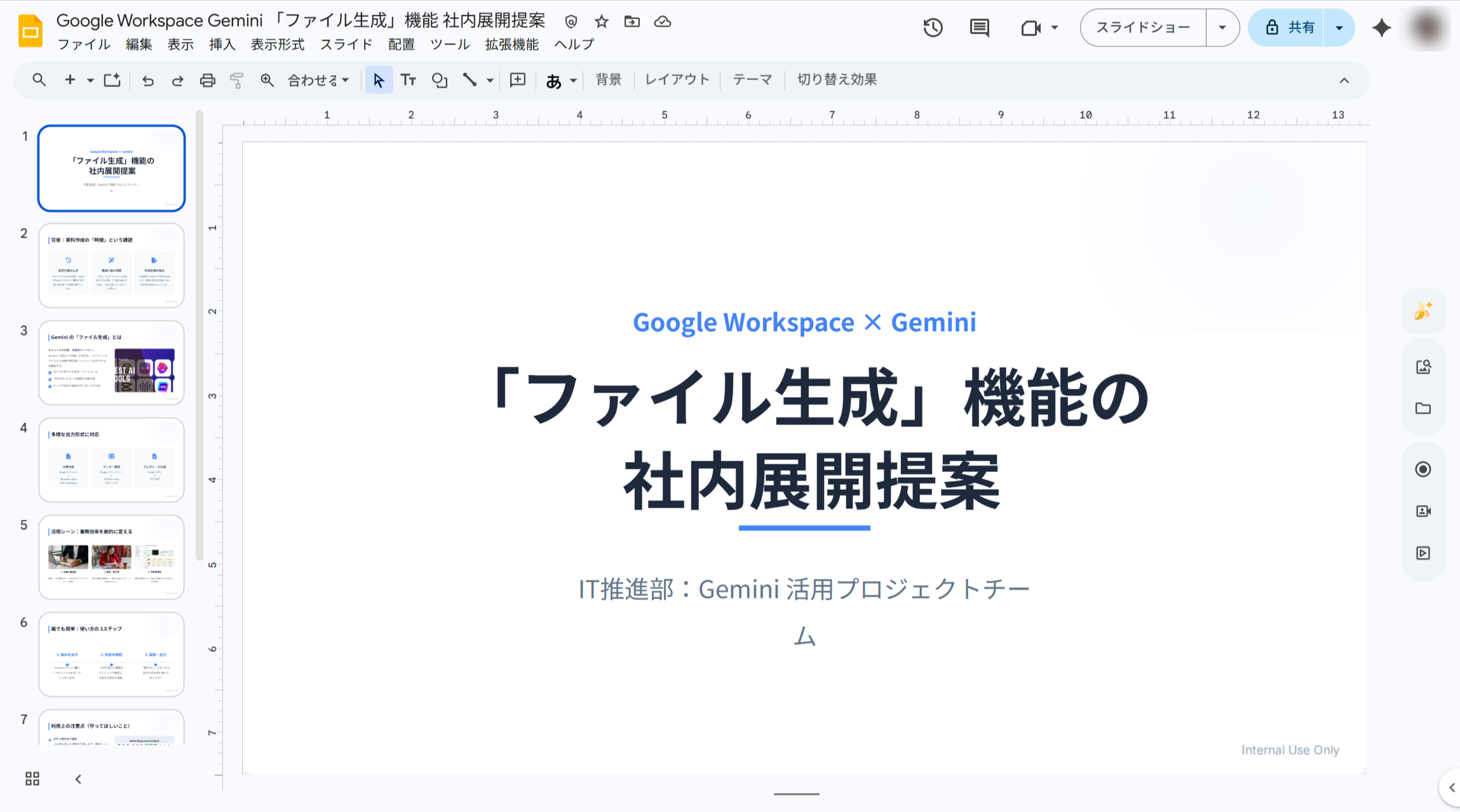
Task: Open the shape insertion tool
Action: (440, 80)
